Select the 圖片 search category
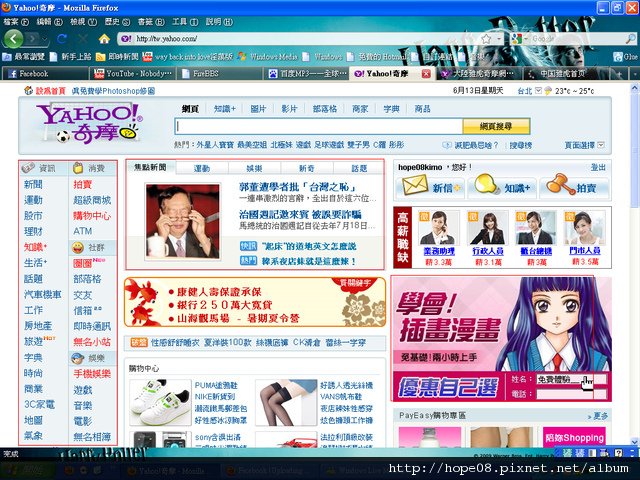This screenshot has width=640, height=480. tap(258, 109)
